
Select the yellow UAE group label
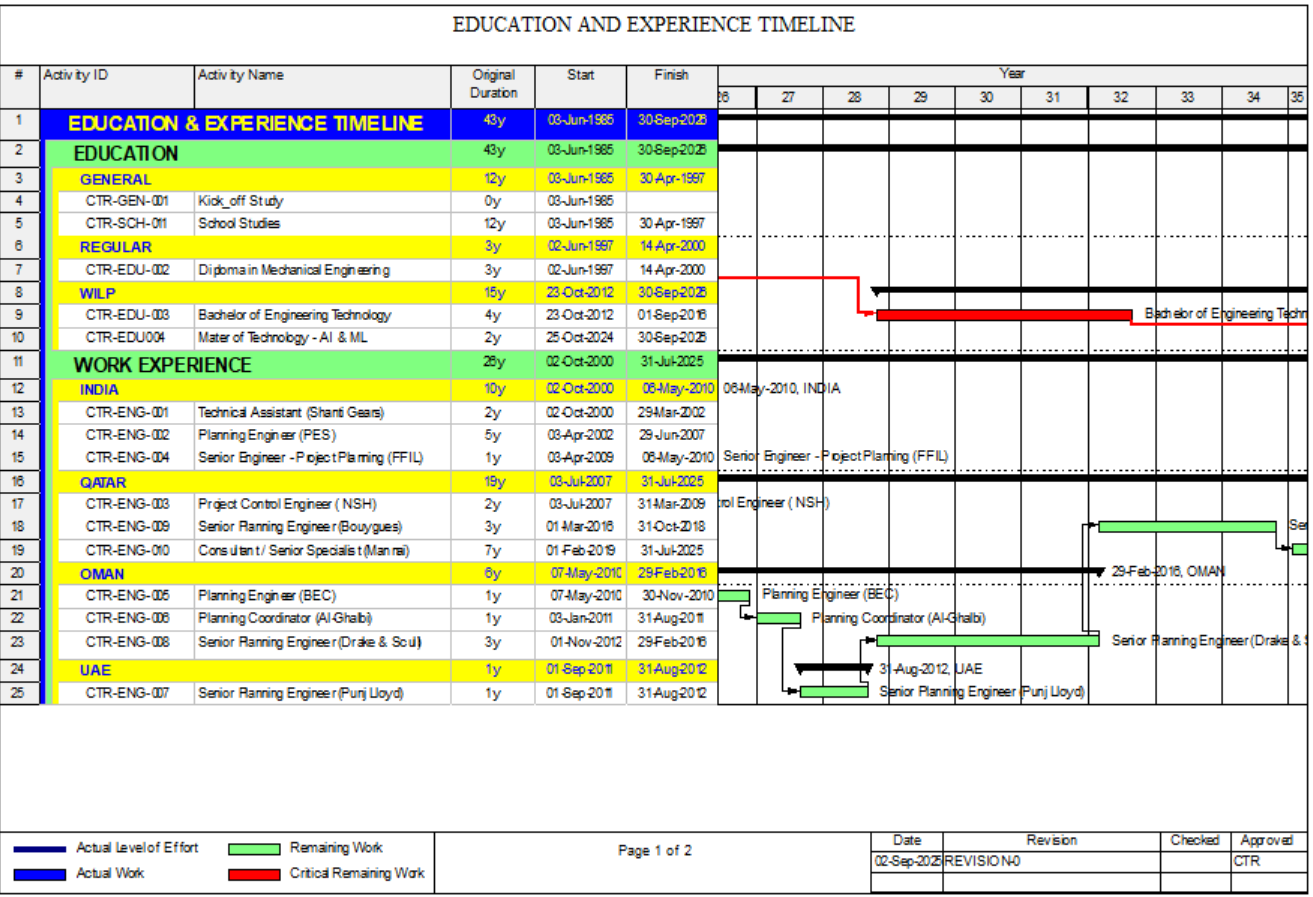click(96, 669)
